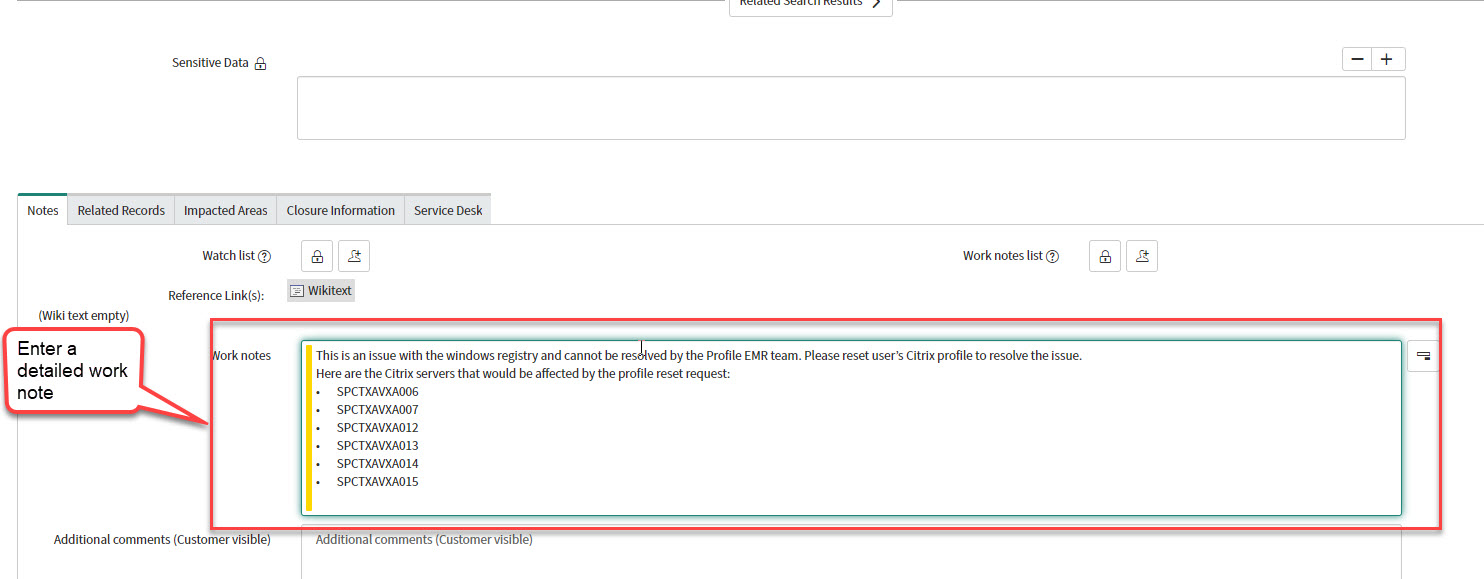The width and height of the screenshot is (1484, 579).
Task: Unlock the Watch list field
Action: click(x=317, y=256)
